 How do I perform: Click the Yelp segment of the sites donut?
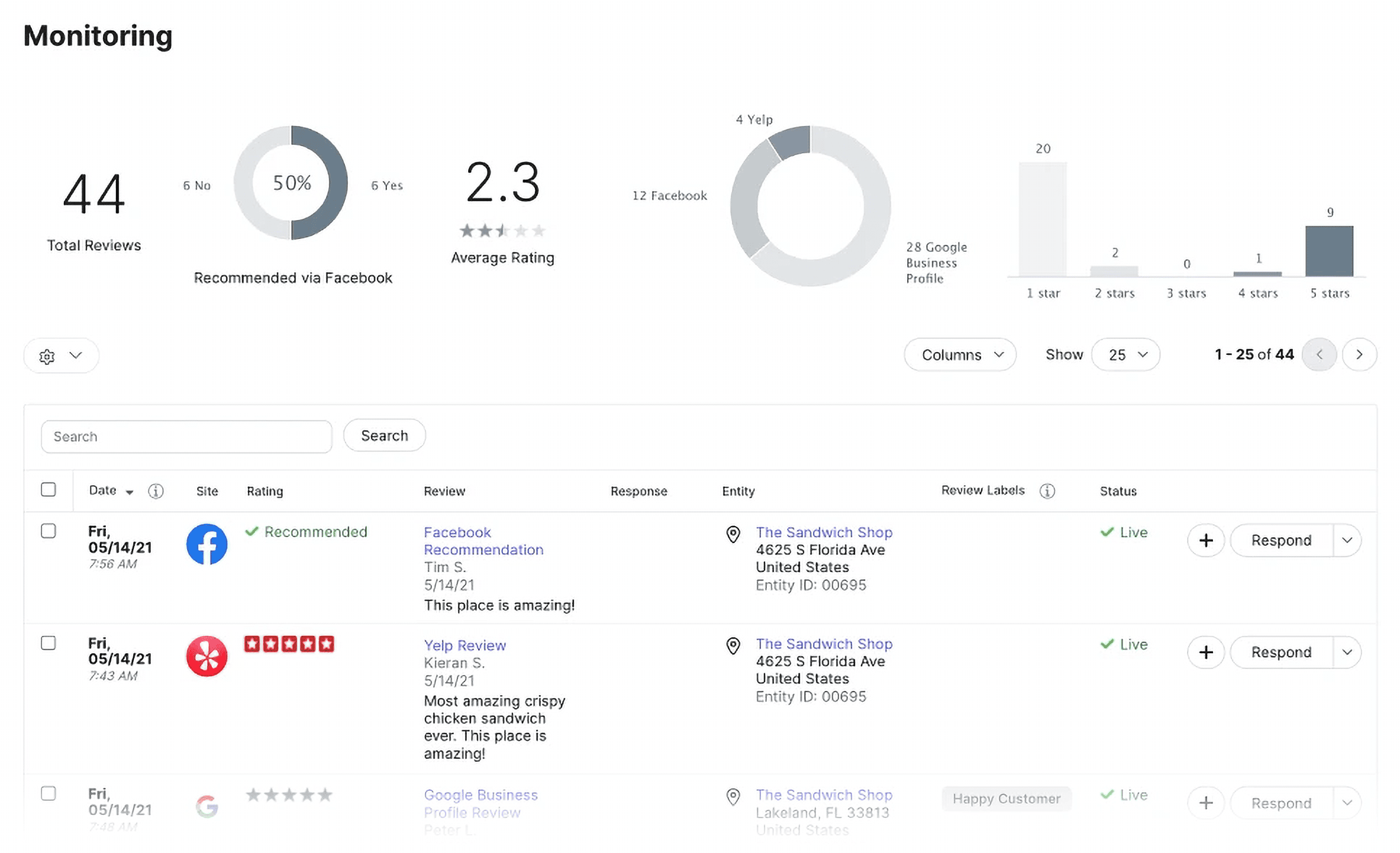tap(791, 142)
